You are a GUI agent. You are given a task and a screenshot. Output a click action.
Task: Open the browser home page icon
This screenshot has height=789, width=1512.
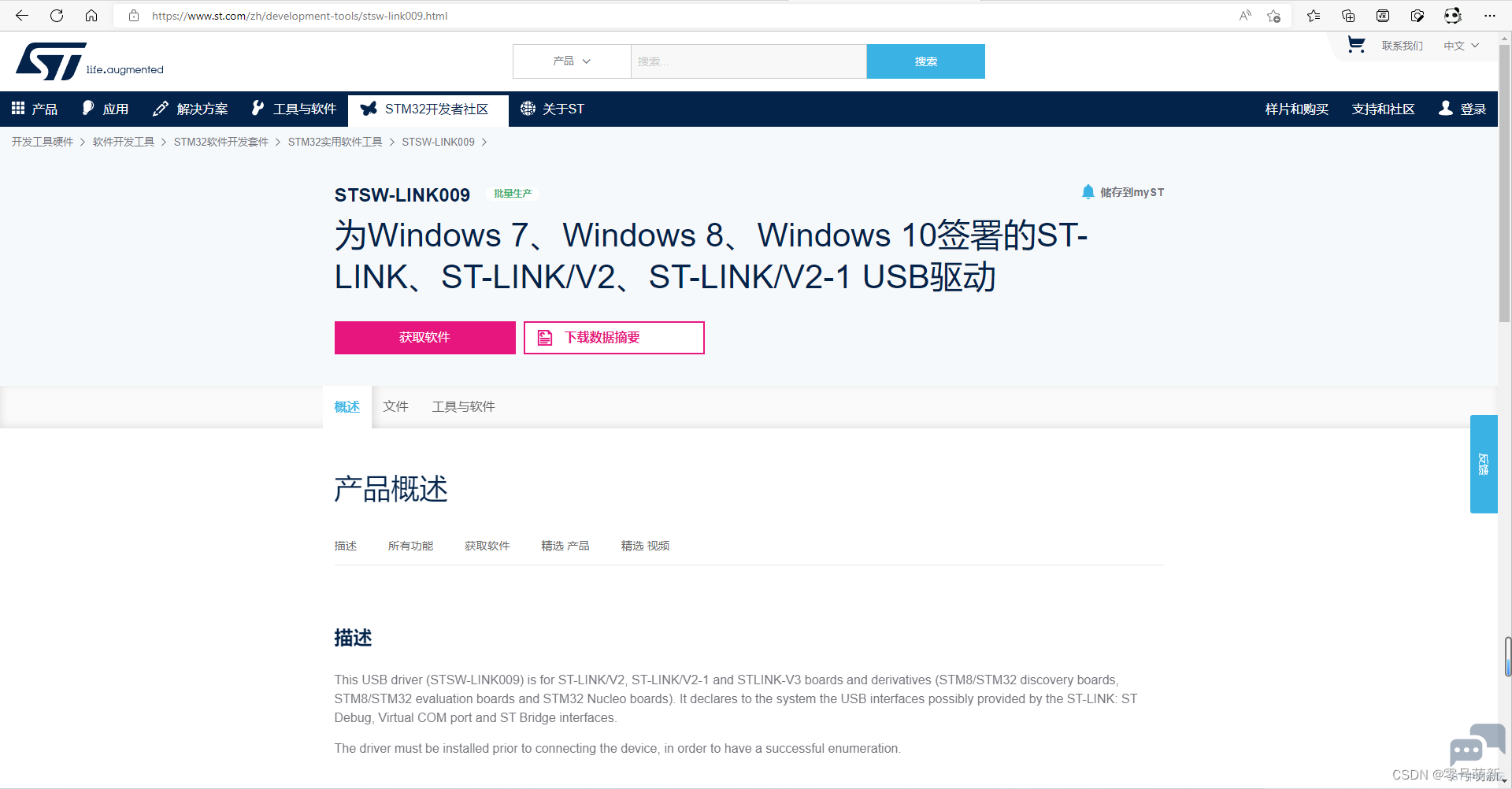tap(91, 16)
